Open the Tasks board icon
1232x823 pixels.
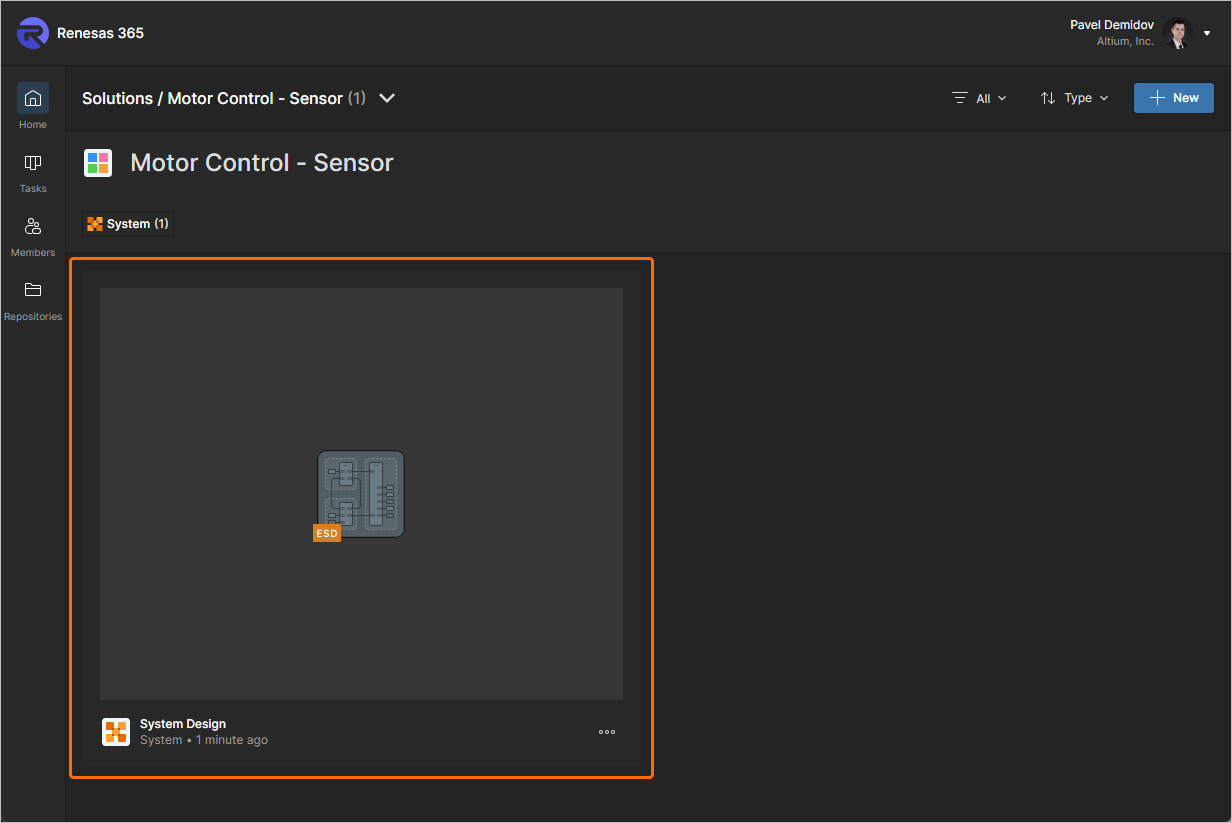point(33,163)
